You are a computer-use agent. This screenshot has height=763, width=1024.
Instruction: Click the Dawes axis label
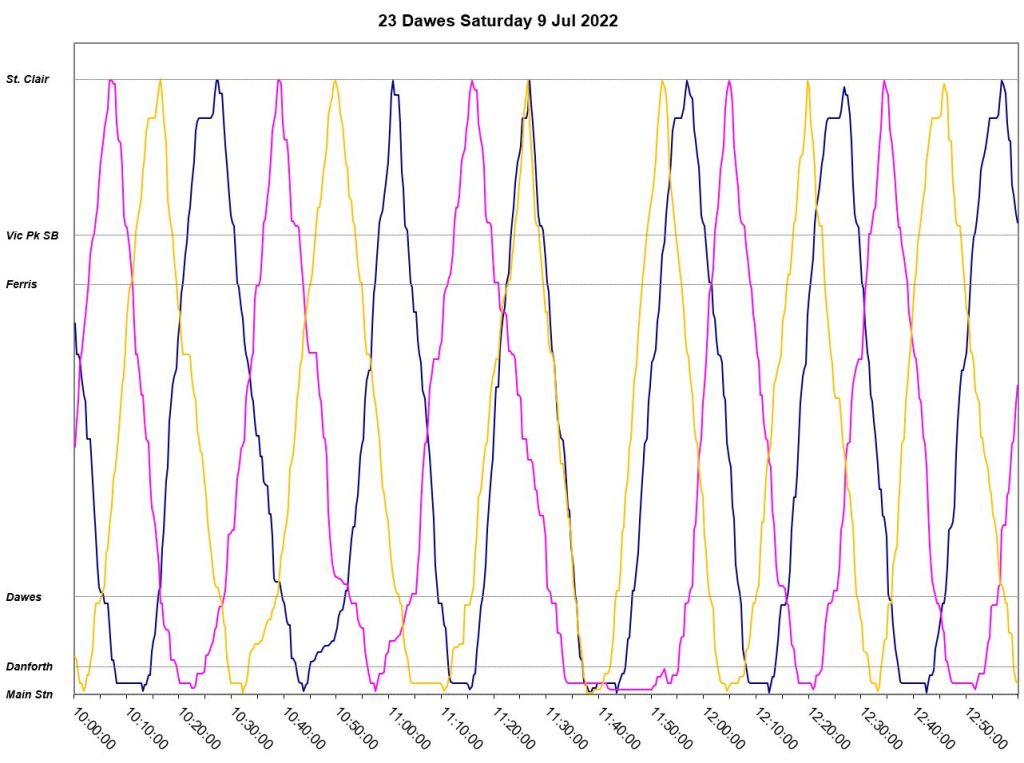coord(23,597)
